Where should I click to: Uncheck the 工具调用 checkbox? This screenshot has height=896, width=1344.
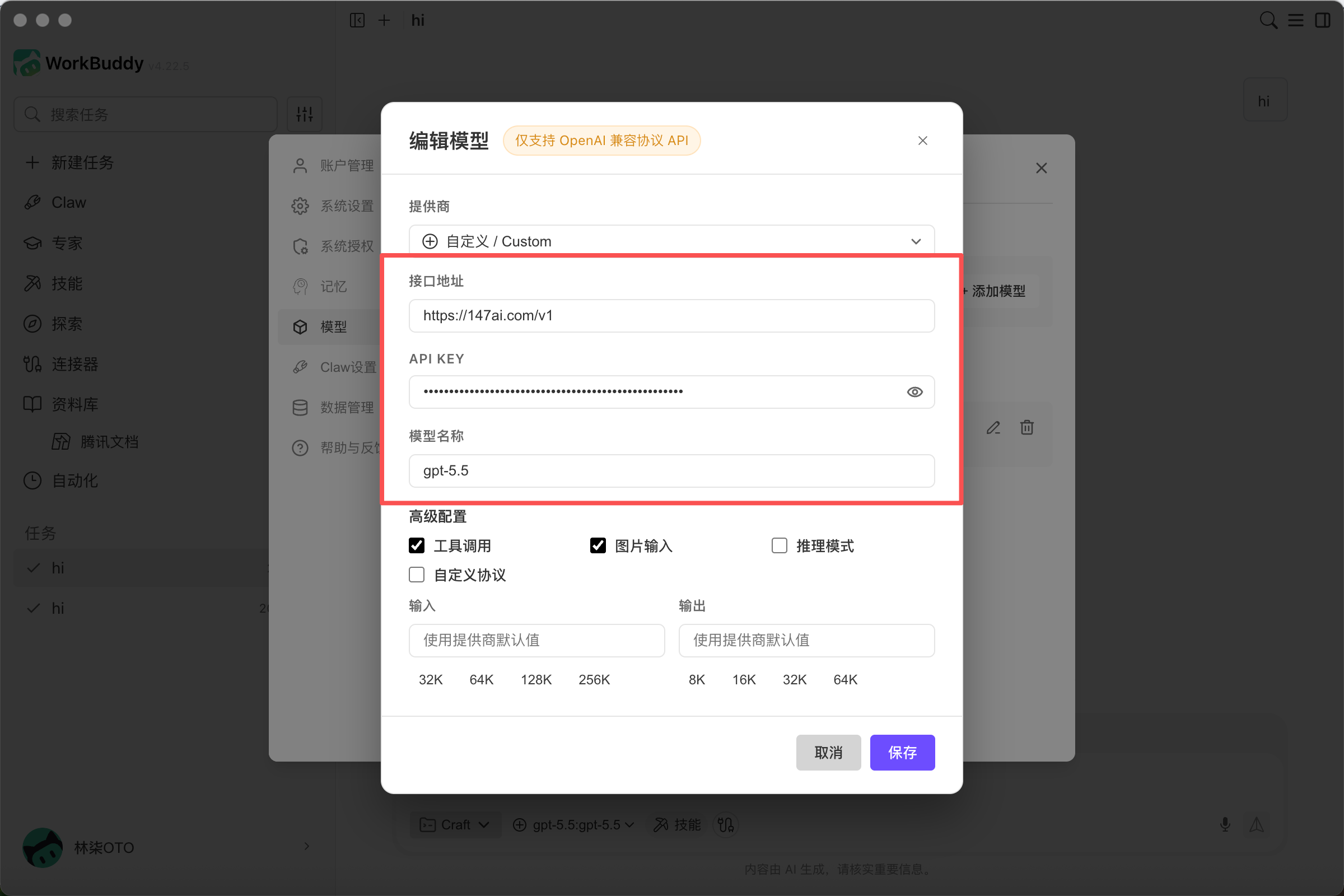click(417, 545)
